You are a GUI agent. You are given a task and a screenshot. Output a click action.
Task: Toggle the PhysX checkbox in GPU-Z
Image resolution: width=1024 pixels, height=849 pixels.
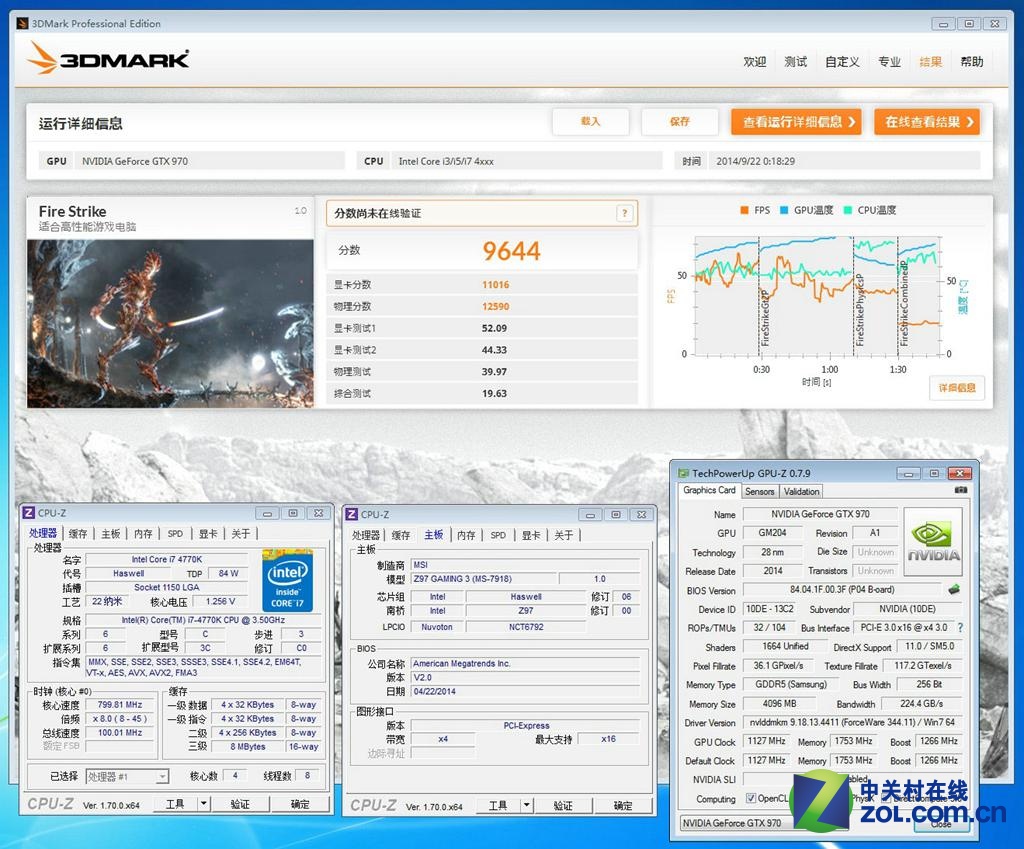(843, 799)
